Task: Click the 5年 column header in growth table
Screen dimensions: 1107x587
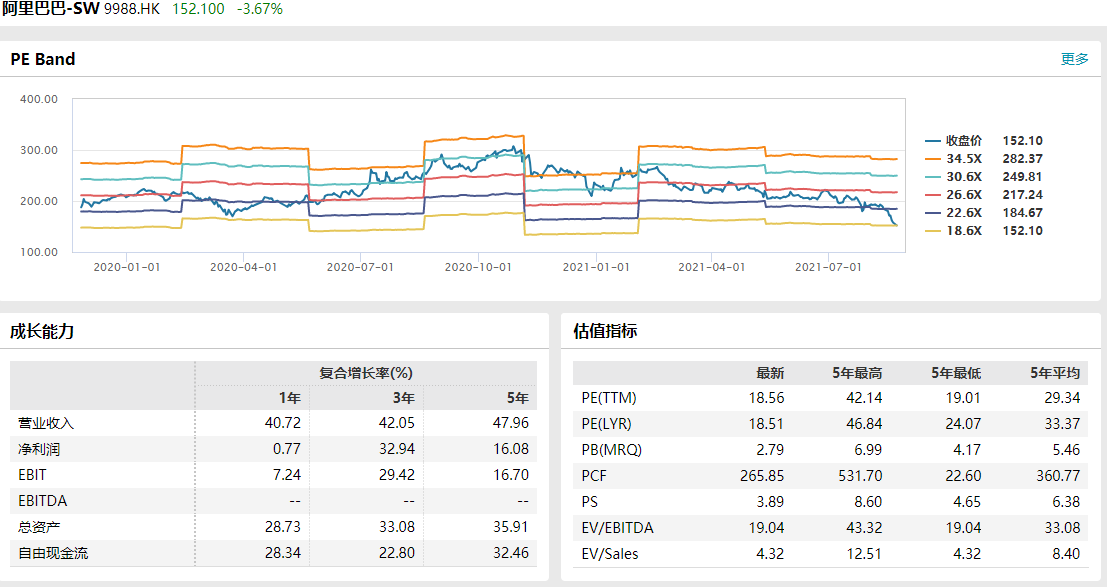Action: (517, 398)
